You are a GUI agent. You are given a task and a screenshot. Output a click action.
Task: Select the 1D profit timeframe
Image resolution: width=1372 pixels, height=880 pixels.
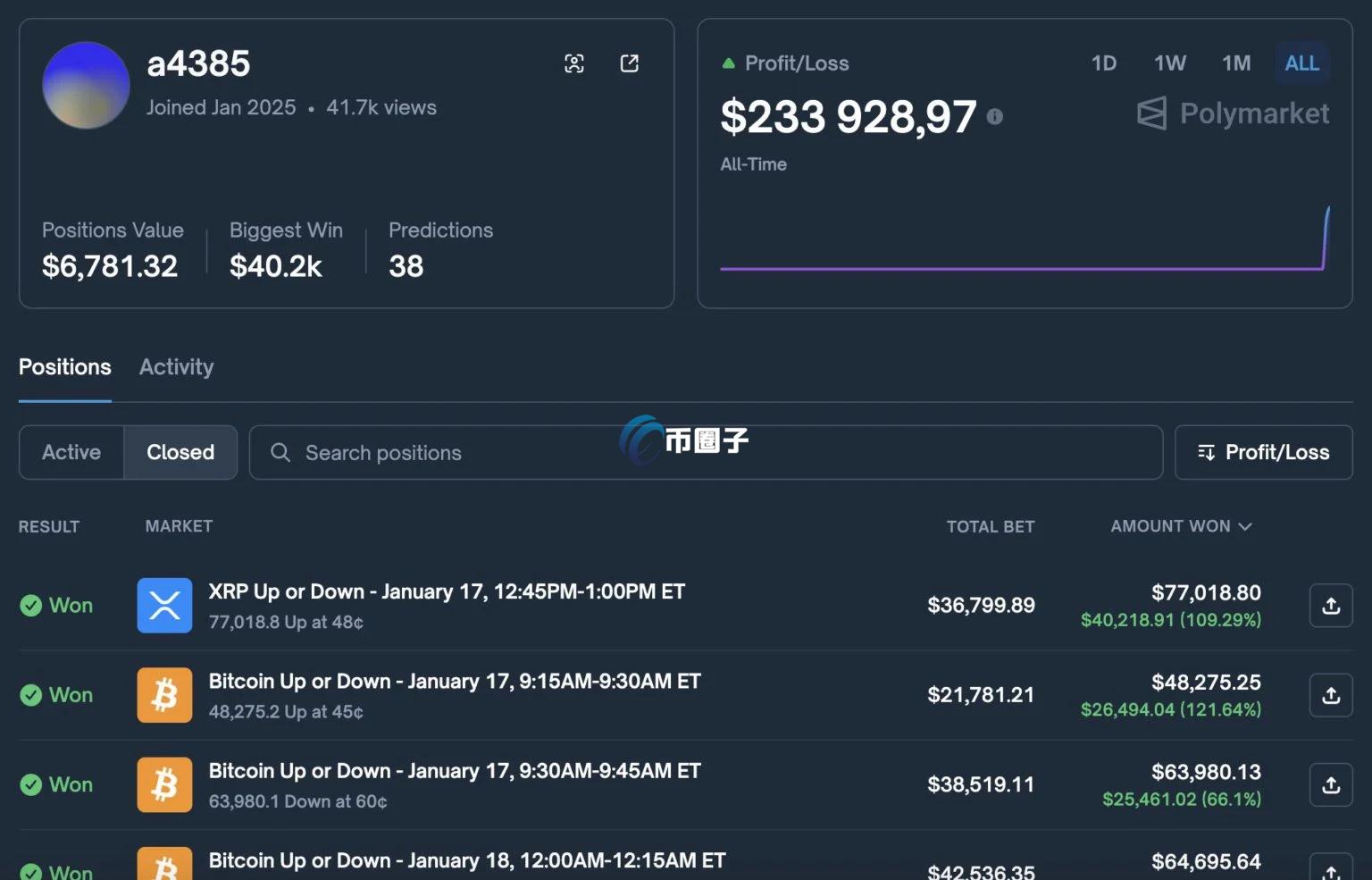click(x=1104, y=63)
